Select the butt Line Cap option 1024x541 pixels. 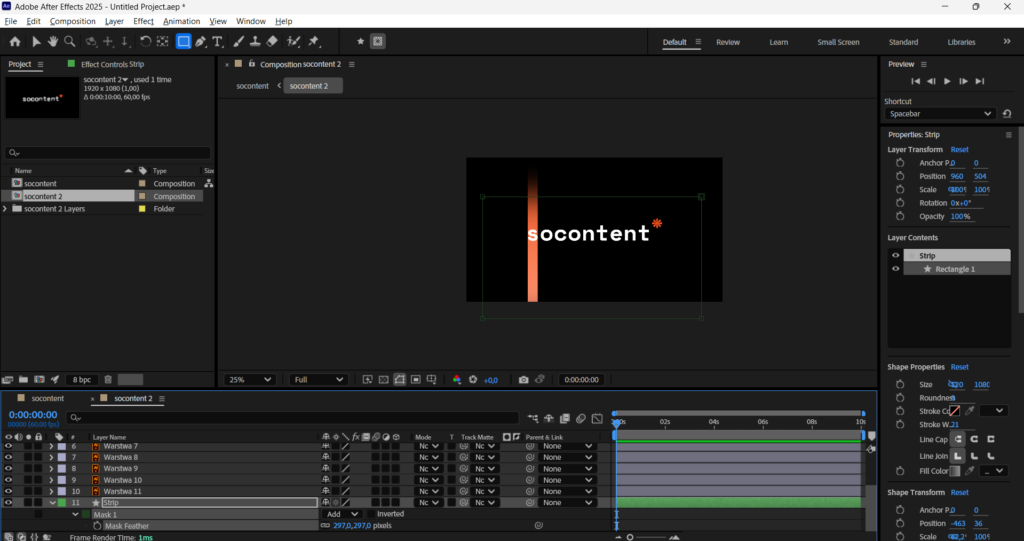click(958, 439)
